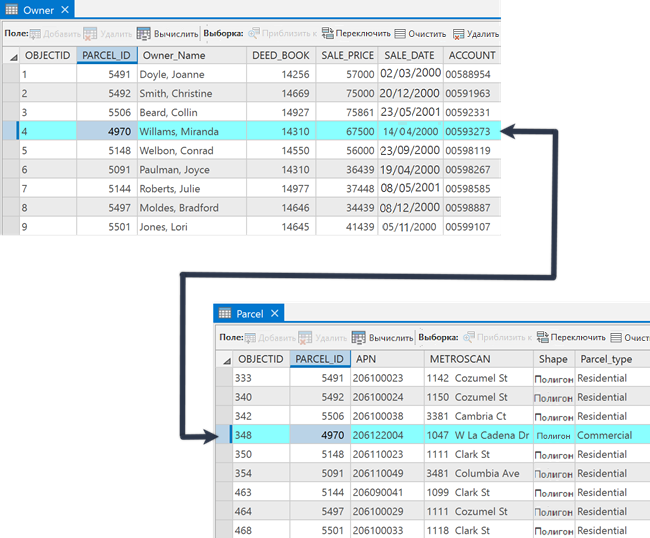
Task: Click Calculate (Вычислить) in Owner table toolbar
Action: [166, 33]
